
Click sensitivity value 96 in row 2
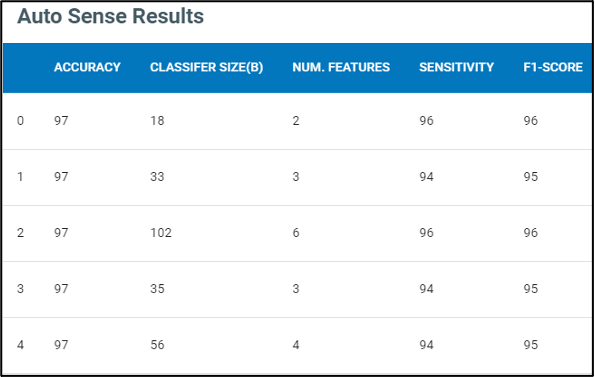pos(426,232)
